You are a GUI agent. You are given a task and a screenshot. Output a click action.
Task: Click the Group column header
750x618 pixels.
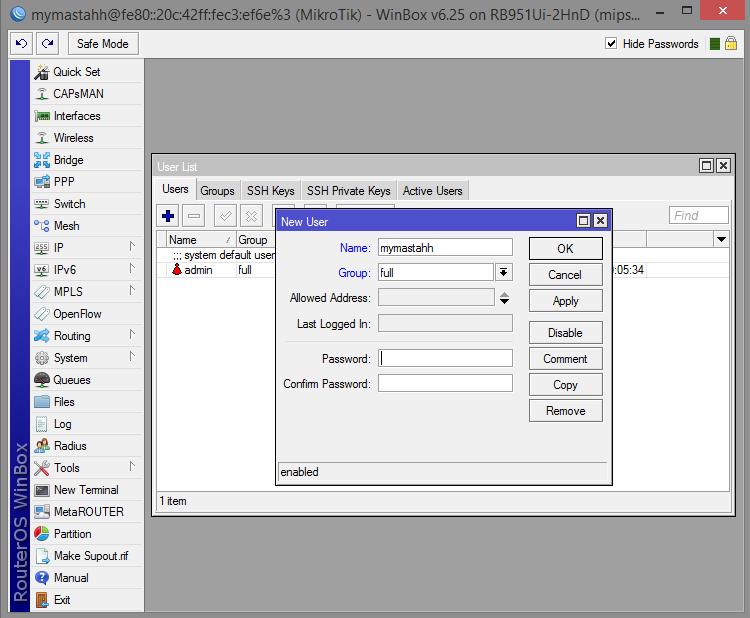point(256,239)
